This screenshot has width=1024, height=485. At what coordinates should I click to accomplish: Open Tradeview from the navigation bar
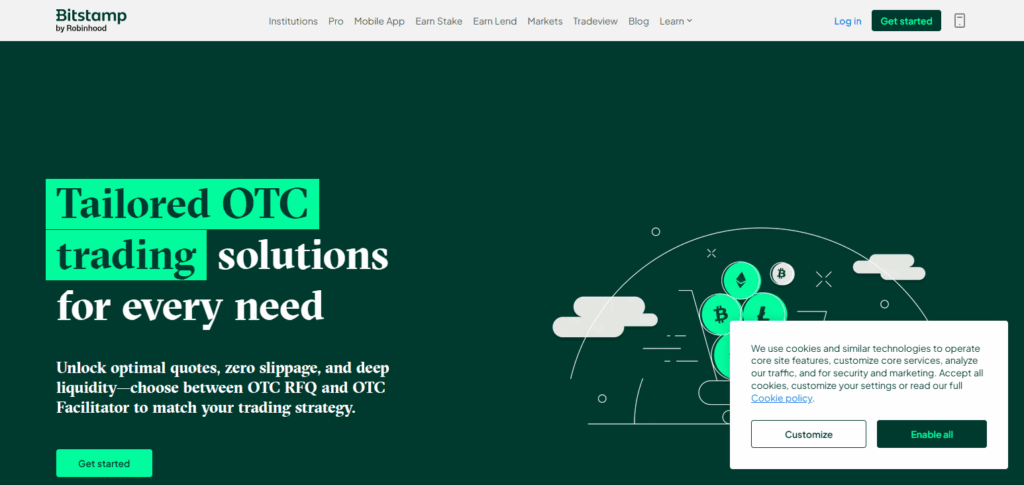tap(595, 21)
